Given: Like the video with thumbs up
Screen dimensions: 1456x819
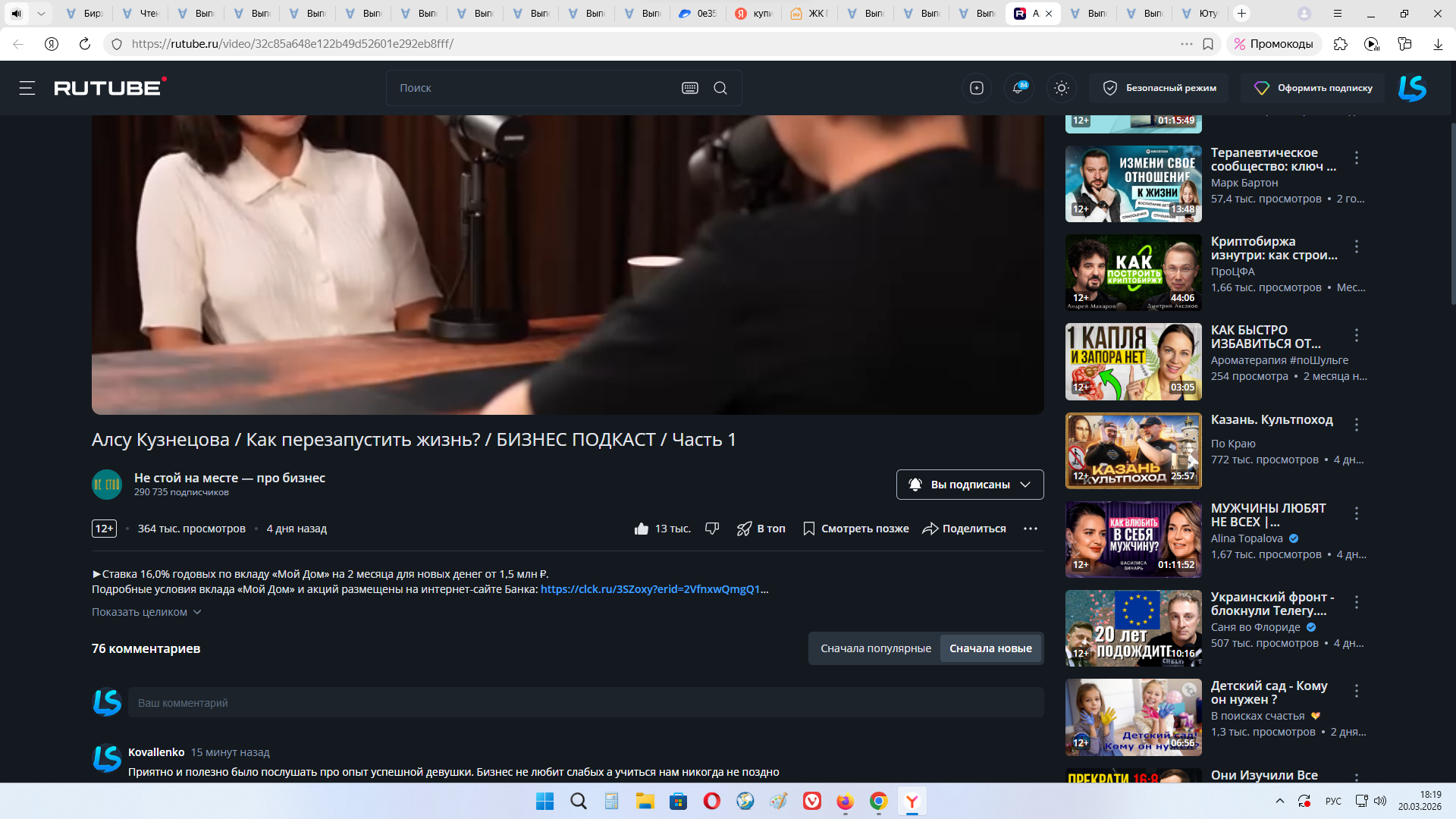Looking at the screenshot, I should [642, 529].
